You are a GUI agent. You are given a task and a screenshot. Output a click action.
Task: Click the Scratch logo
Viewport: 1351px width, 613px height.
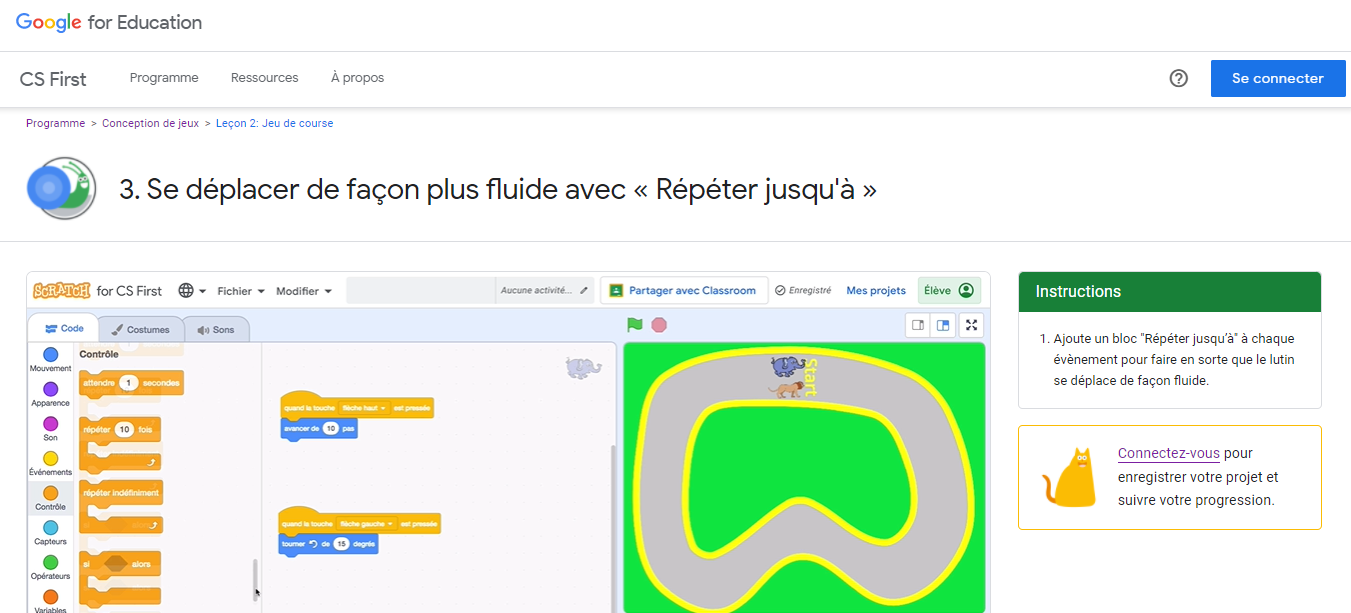[x=62, y=291]
